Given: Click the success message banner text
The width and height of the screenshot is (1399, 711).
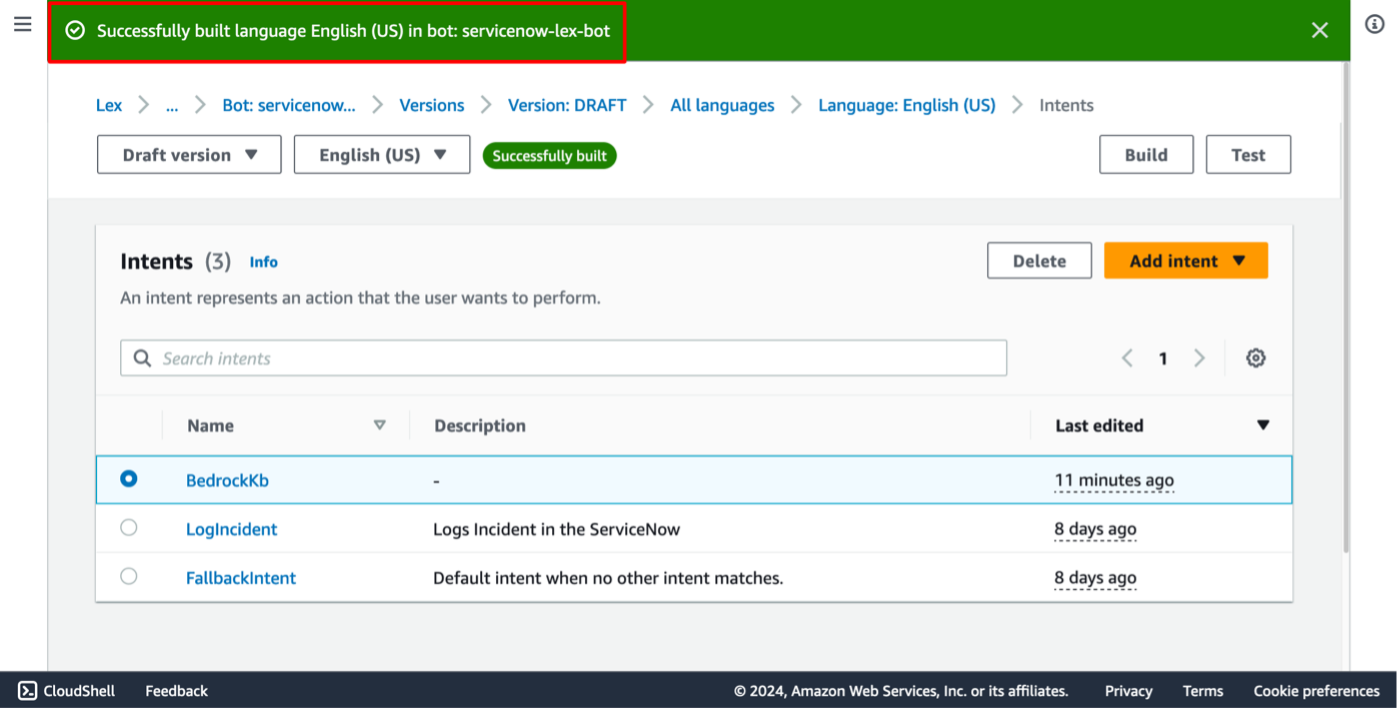Looking at the screenshot, I should click(353, 31).
